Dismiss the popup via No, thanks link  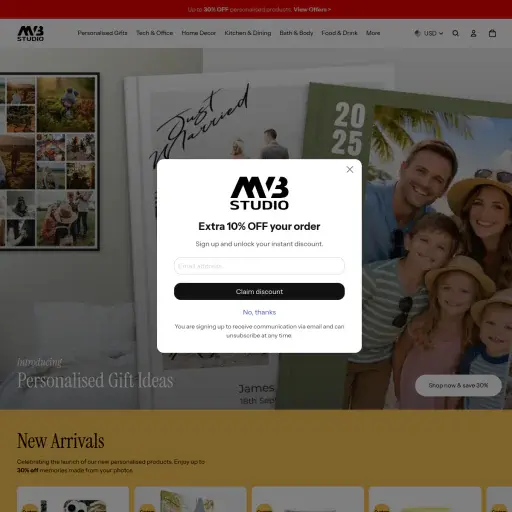tap(259, 312)
